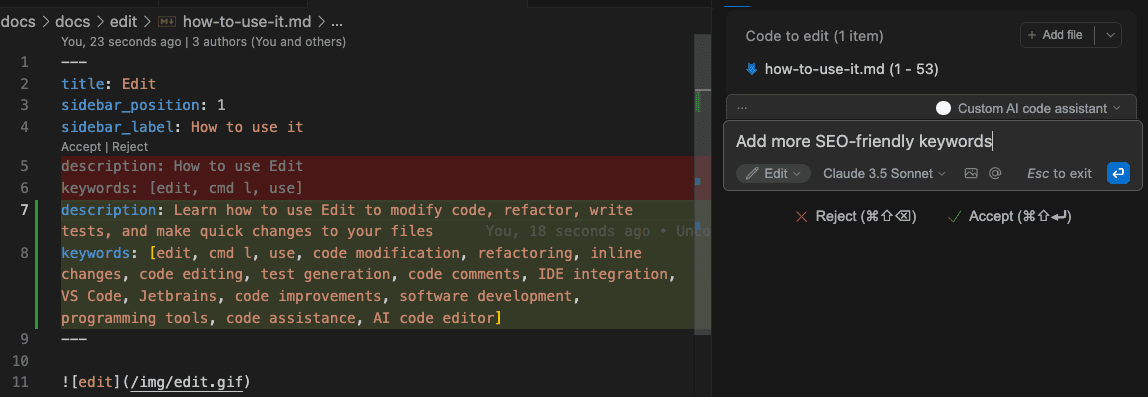The height and width of the screenshot is (397, 1148).
Task: Click Reject button in the chat panel
Action: (x=855, y=216)
